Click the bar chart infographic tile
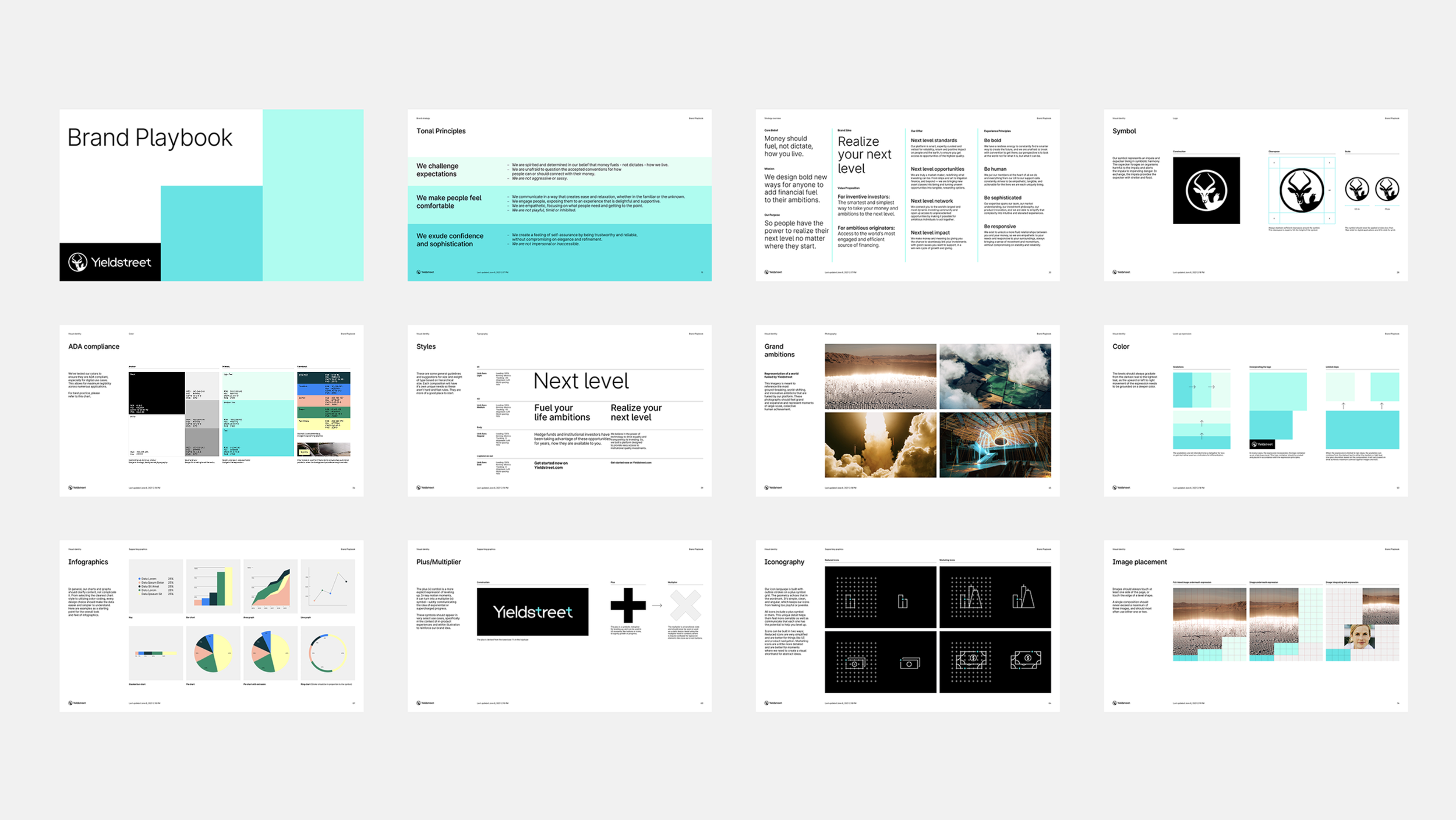1456x820 pixels. click(x=213, y=586)
